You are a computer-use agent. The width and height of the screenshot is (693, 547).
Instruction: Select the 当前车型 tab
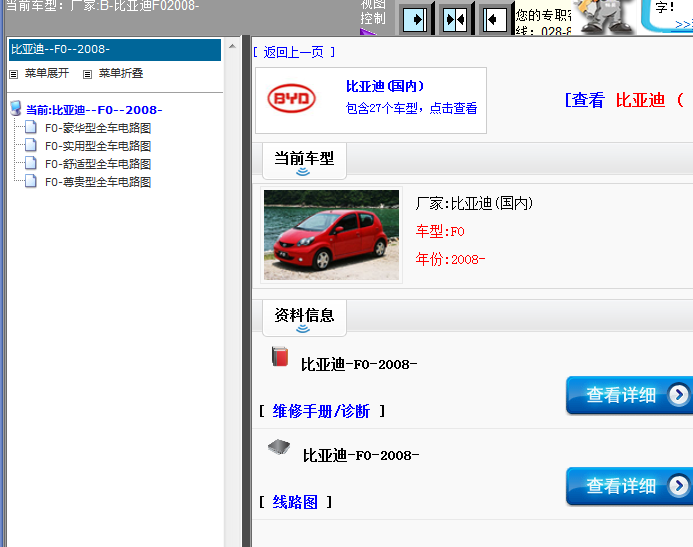tap(304, 161)
